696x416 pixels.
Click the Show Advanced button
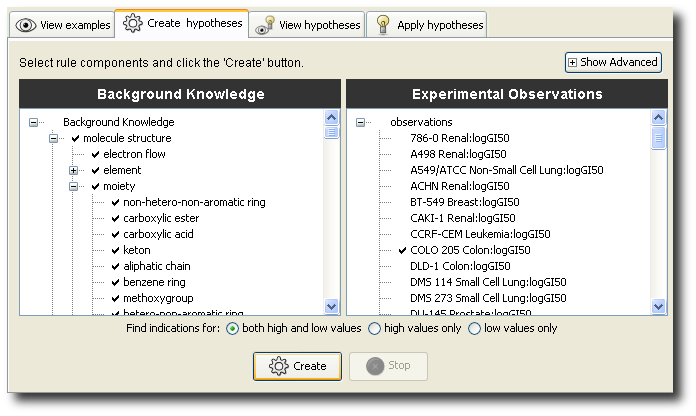(x=613, y=62)
